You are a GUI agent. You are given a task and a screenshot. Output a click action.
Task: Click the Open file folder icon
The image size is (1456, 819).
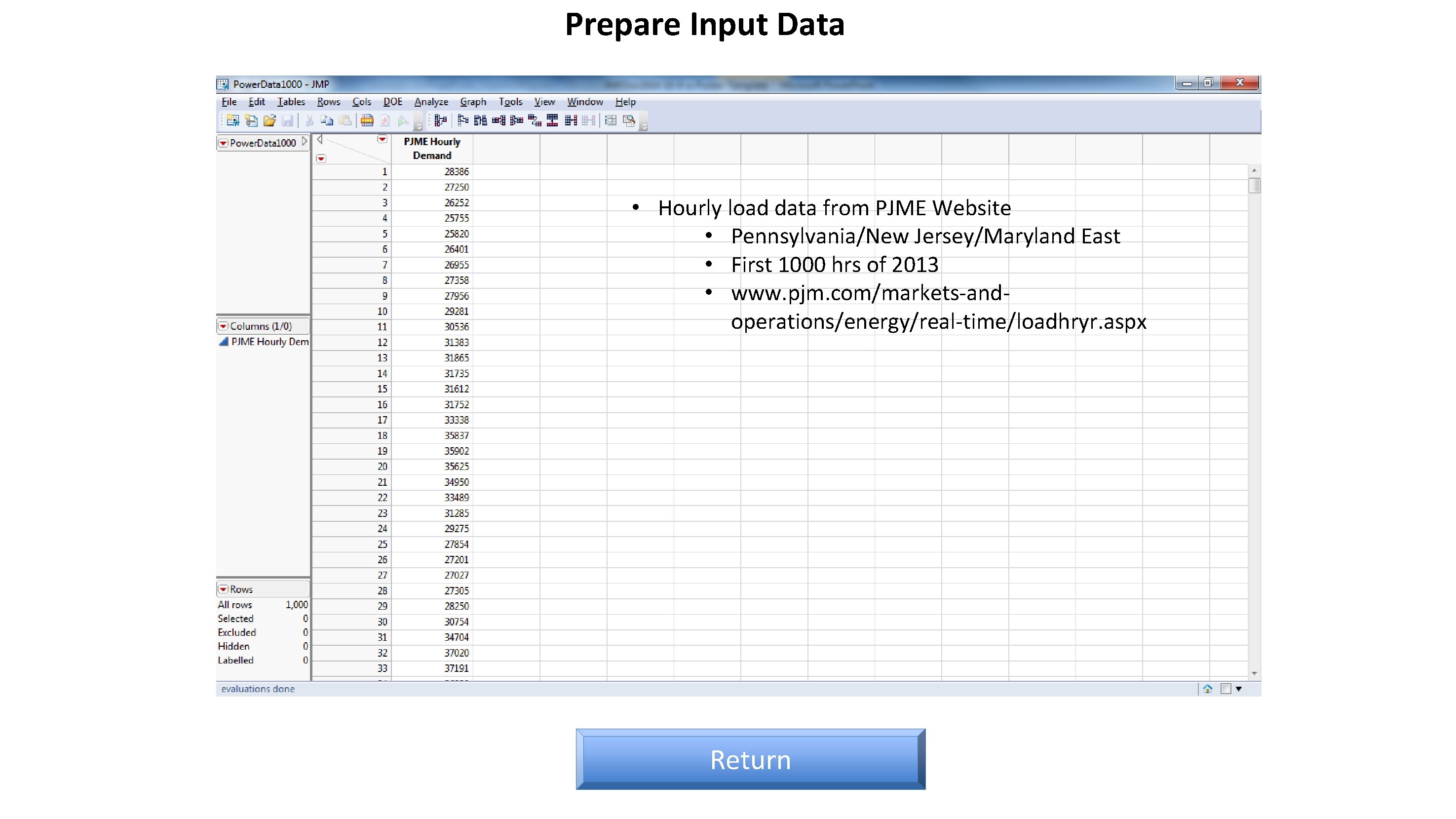click(269, 120)
